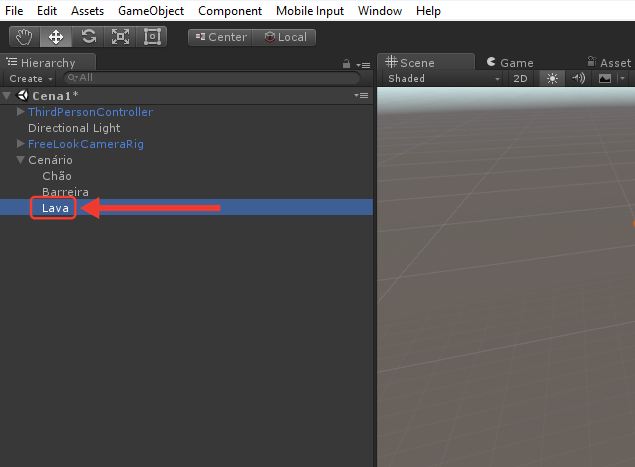Expand ThirdPersonController object

(21, 112)
